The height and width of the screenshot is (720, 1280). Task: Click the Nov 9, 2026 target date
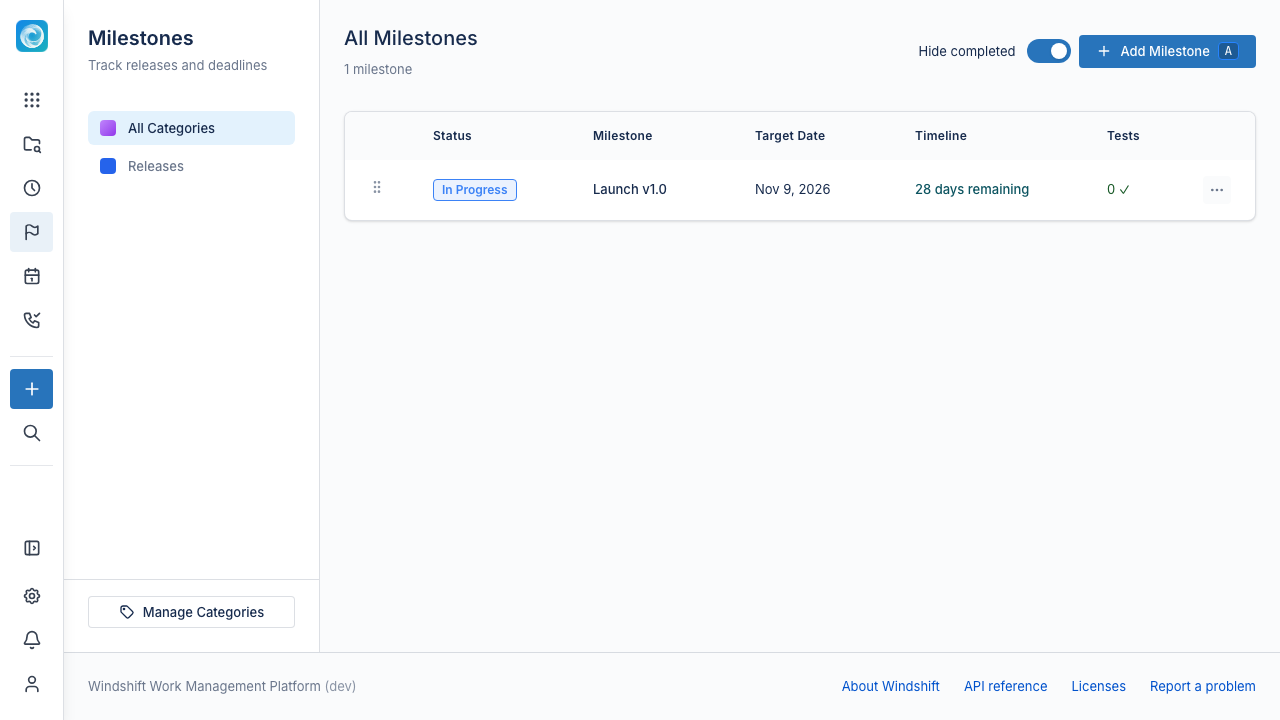793,189
